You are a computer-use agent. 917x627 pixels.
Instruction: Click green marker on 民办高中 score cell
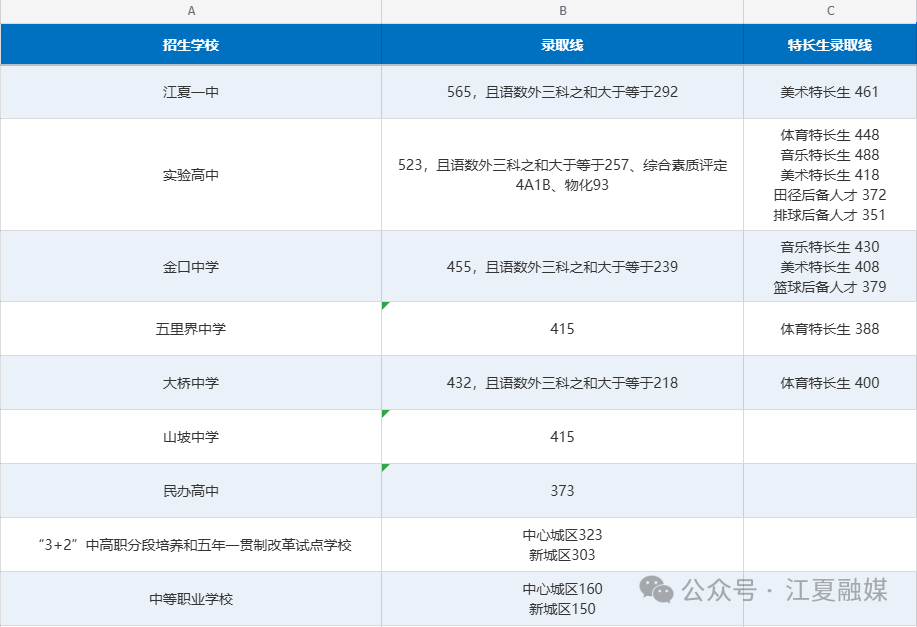tap(385, 467)
